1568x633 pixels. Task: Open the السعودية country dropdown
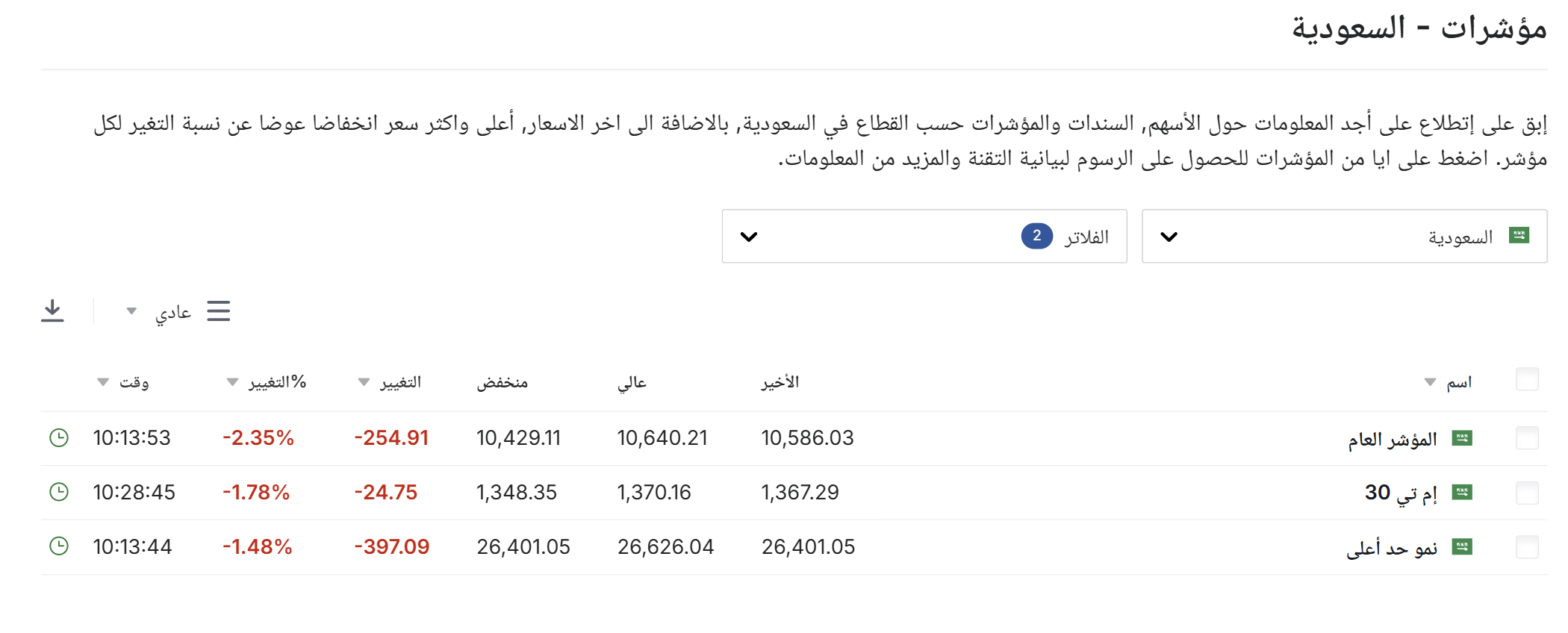(x=1344, y=236)
